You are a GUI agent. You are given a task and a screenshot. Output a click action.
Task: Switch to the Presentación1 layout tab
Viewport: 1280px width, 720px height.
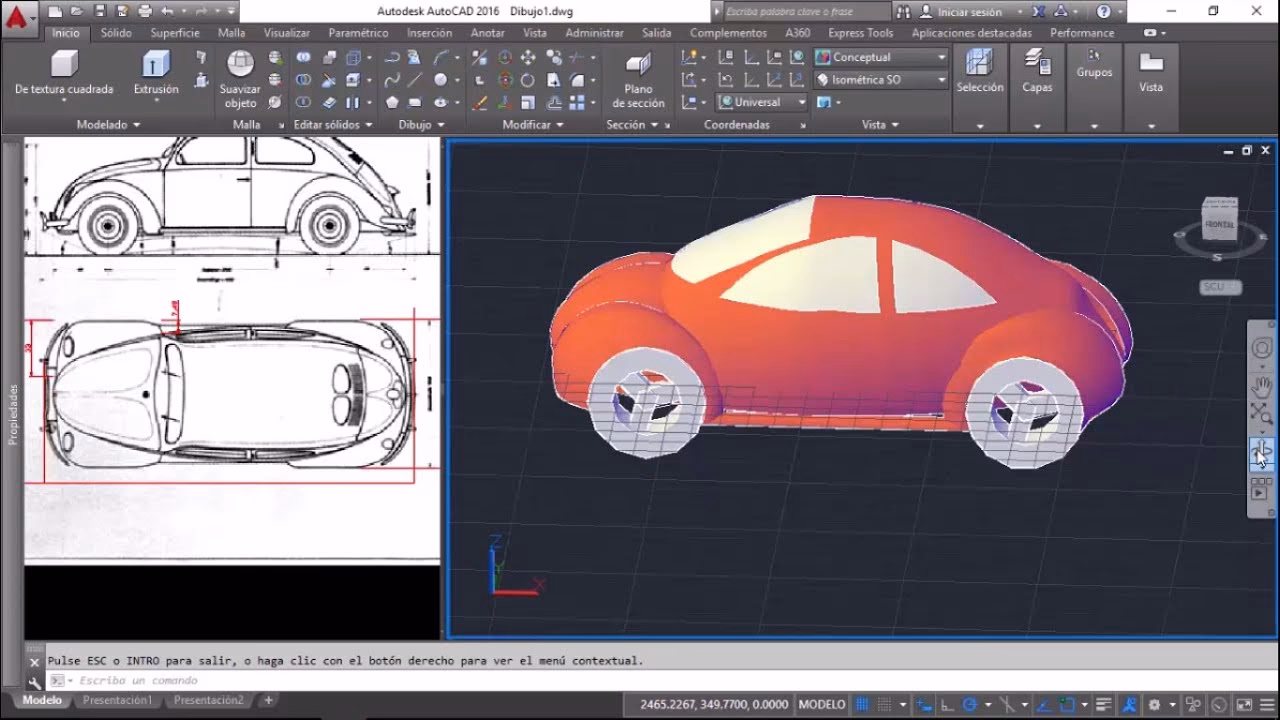coord(116,701)
